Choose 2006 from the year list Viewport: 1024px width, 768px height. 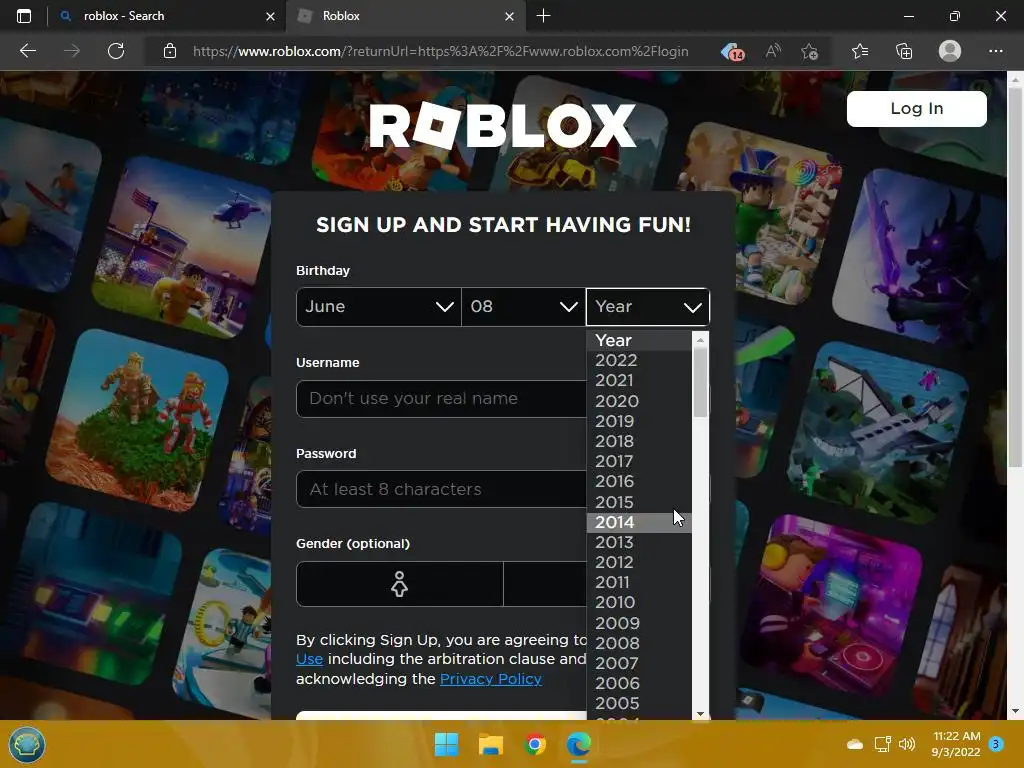click(639, 683)
